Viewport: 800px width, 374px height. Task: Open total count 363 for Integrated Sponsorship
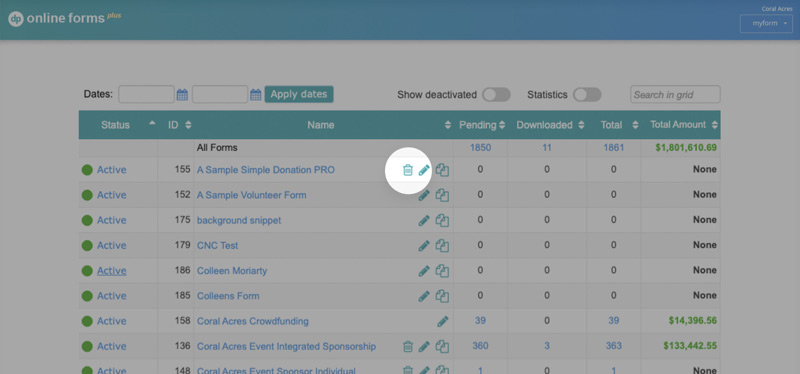tap(614, 346)
